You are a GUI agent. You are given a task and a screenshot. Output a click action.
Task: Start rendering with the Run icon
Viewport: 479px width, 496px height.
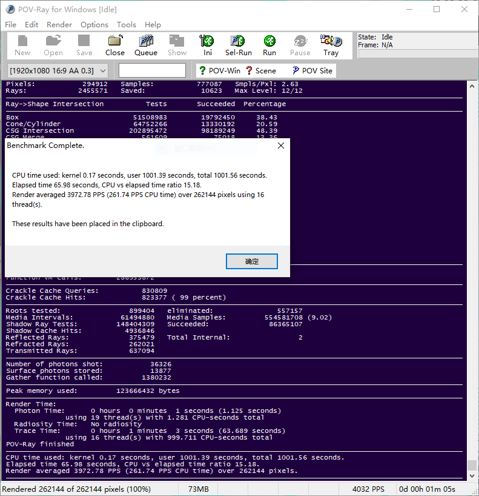point(269,45)
